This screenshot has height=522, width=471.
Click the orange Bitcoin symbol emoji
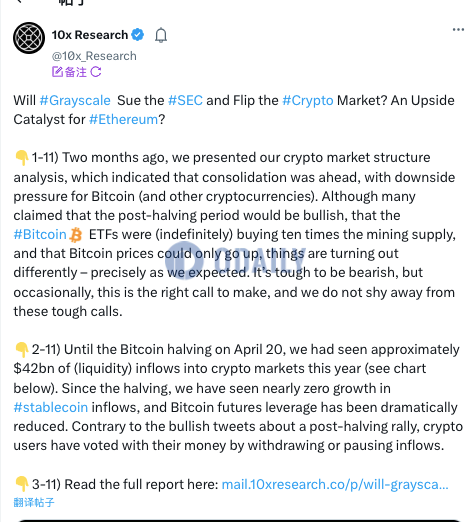pyautogui.click(x=76, y=235)
